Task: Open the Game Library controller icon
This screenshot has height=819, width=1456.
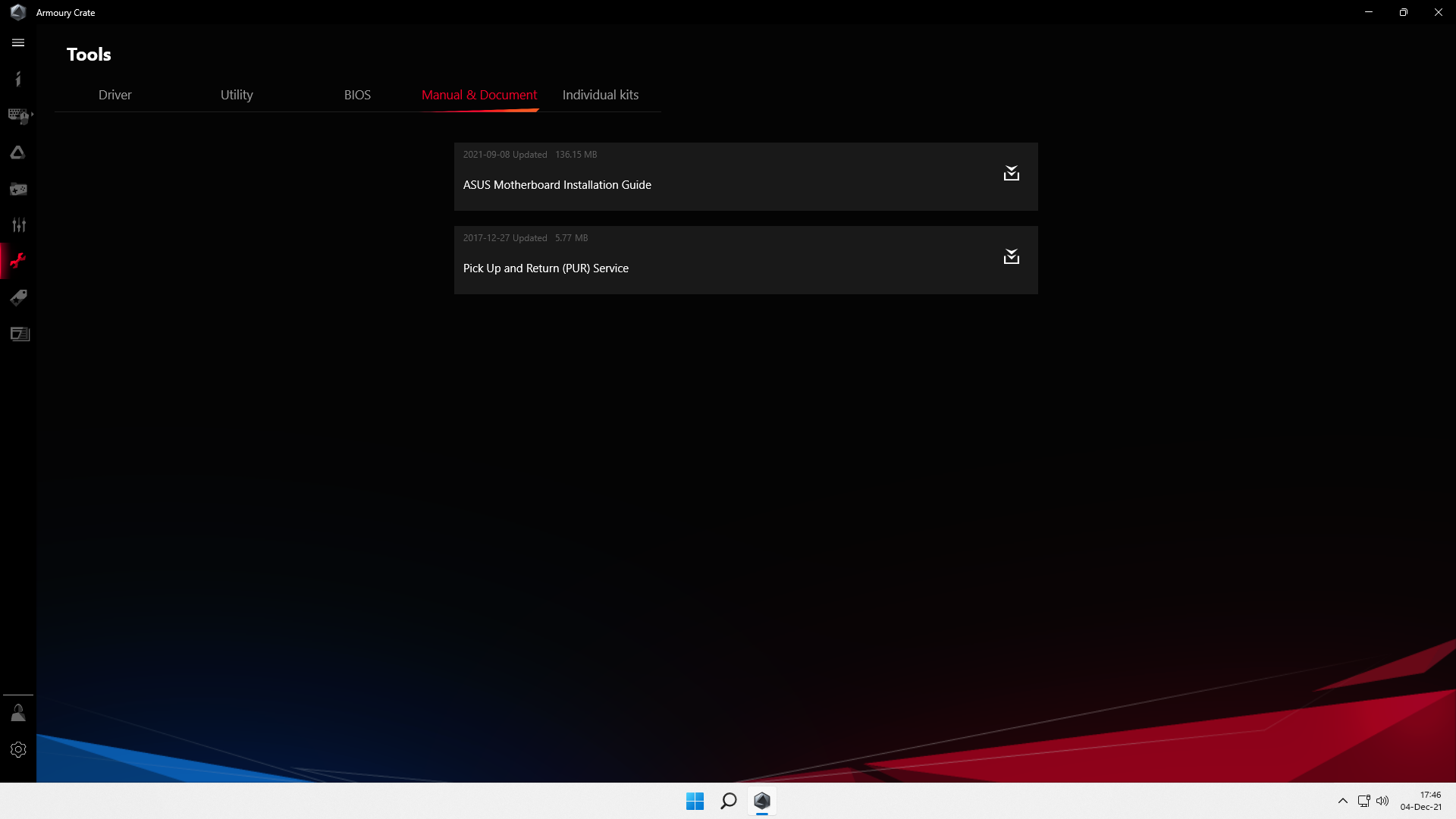Action: click(x=18, y=189)
